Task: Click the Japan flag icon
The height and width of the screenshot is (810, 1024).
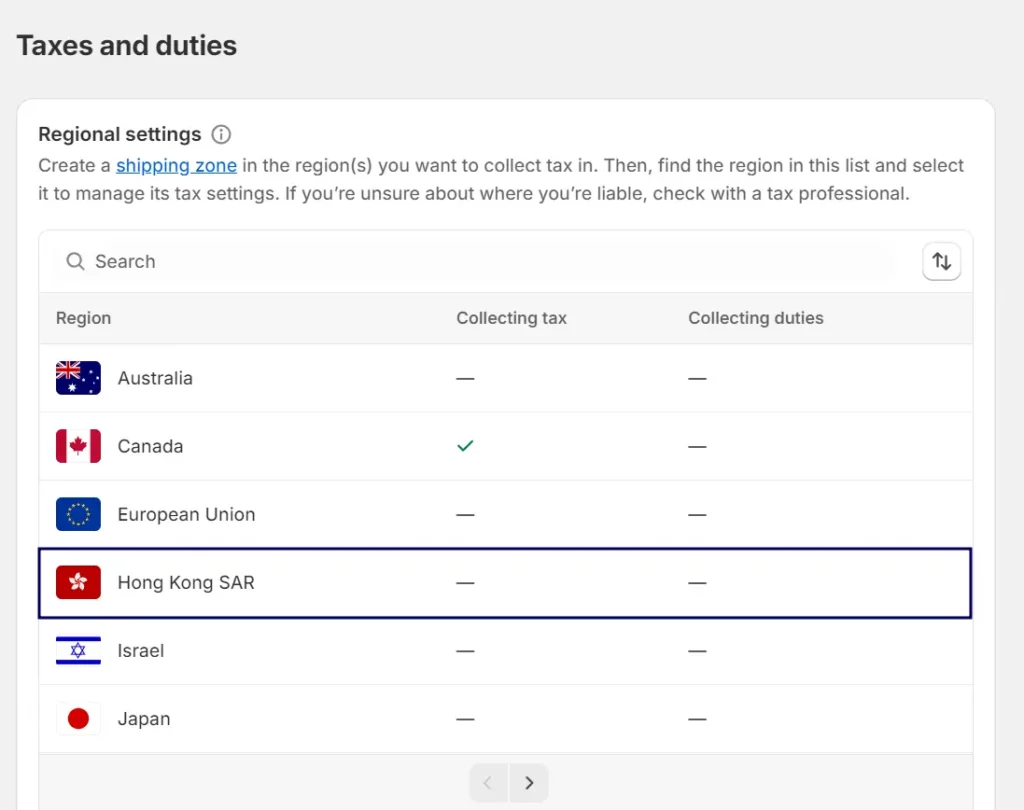Action: [78, 718]
